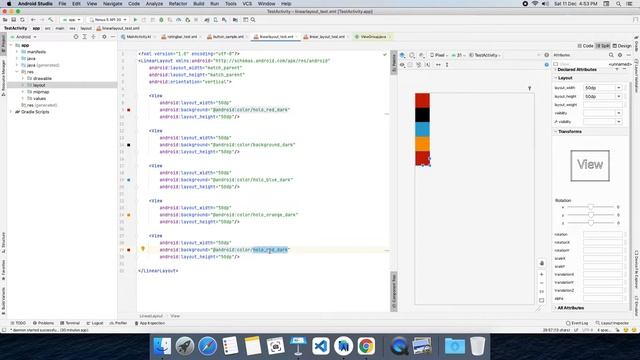
Task: Click the pan hand icon in preview
Action: click(542, 263)
